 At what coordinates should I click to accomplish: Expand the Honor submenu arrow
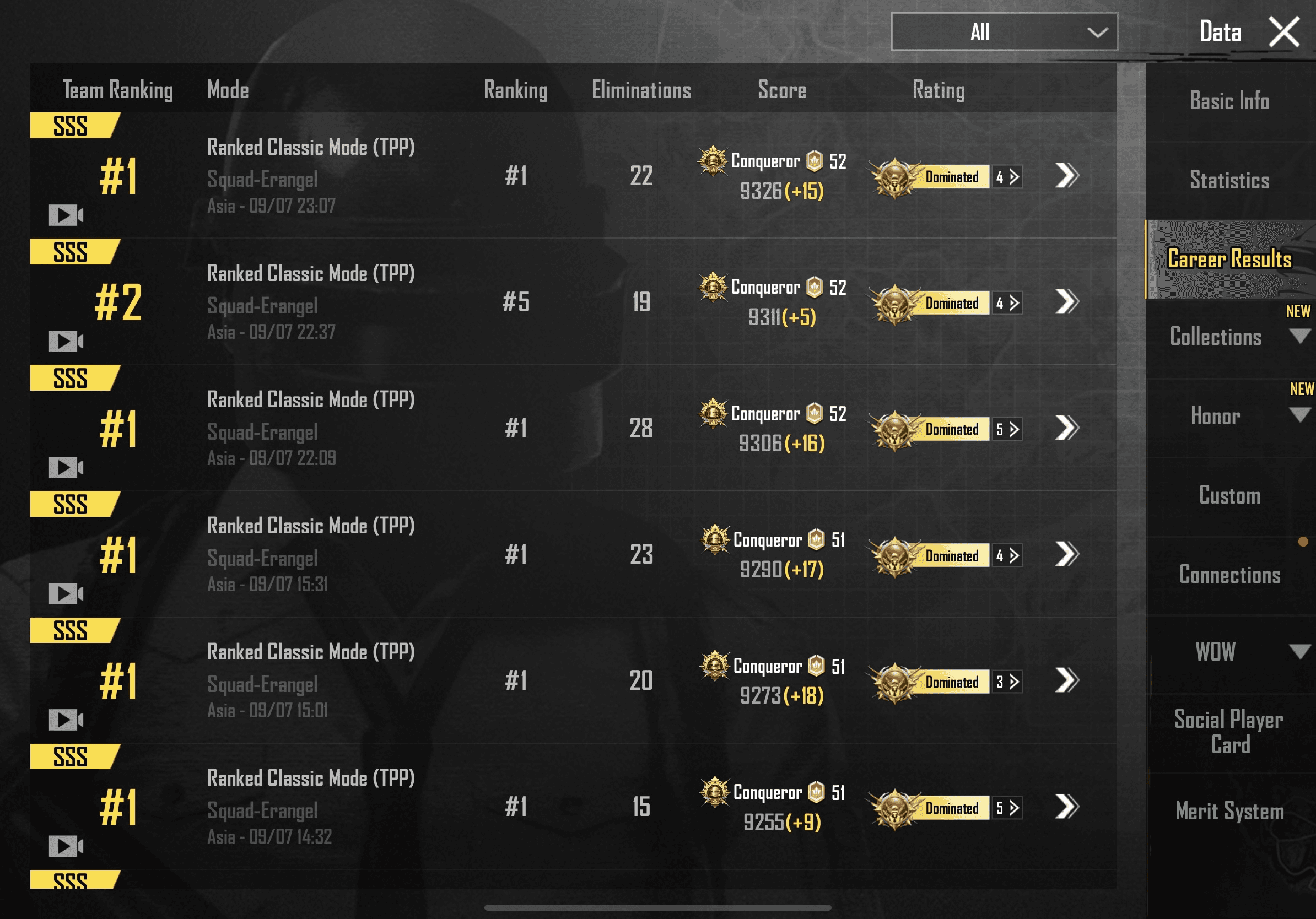pos(1299,414)
